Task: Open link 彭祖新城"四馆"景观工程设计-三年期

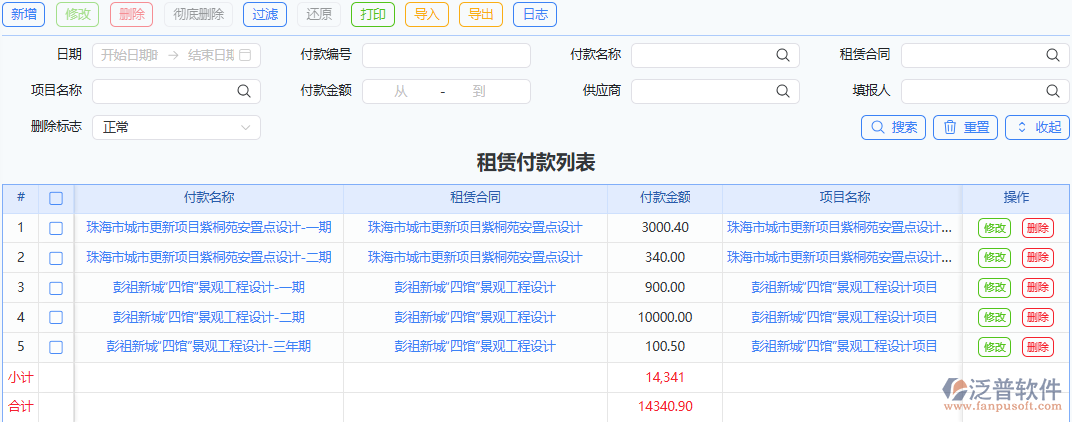Action: [x=209, y=347]
